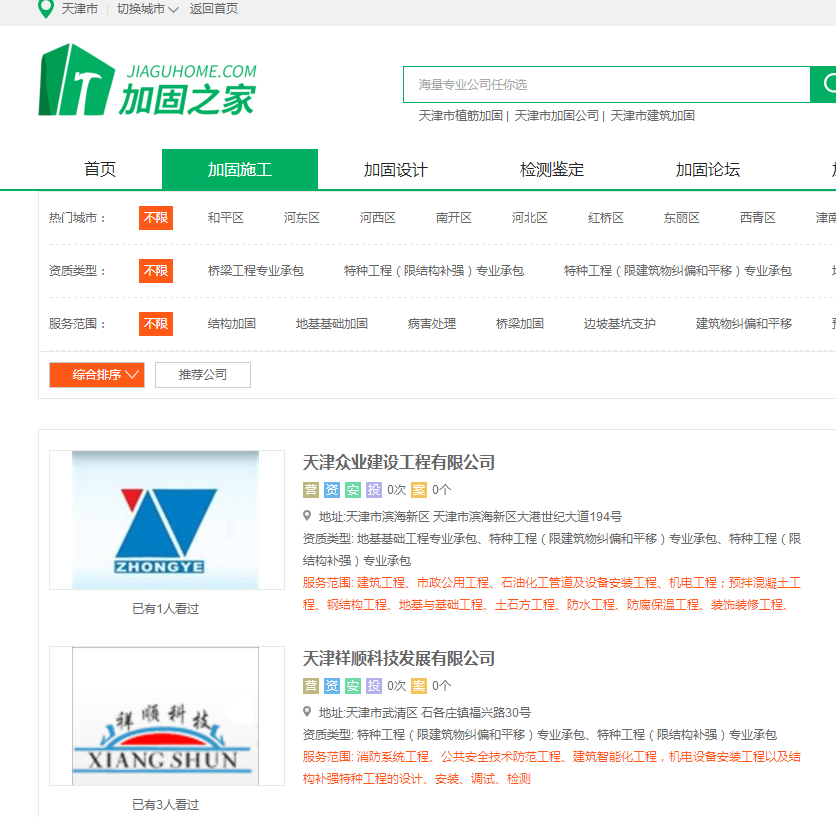
Task: Open the 天津众业建设工程有限公司 company title
Action: 399,462
